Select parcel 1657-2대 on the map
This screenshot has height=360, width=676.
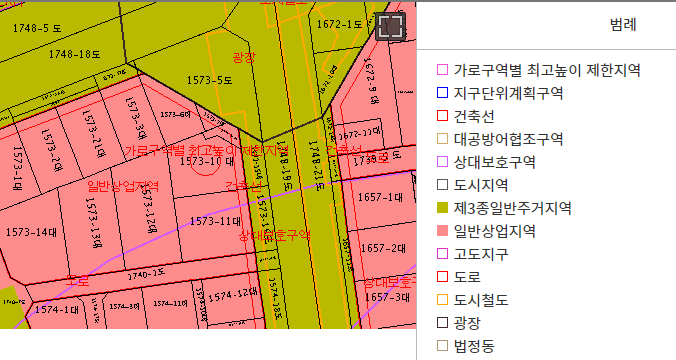(x=383, y=248)
